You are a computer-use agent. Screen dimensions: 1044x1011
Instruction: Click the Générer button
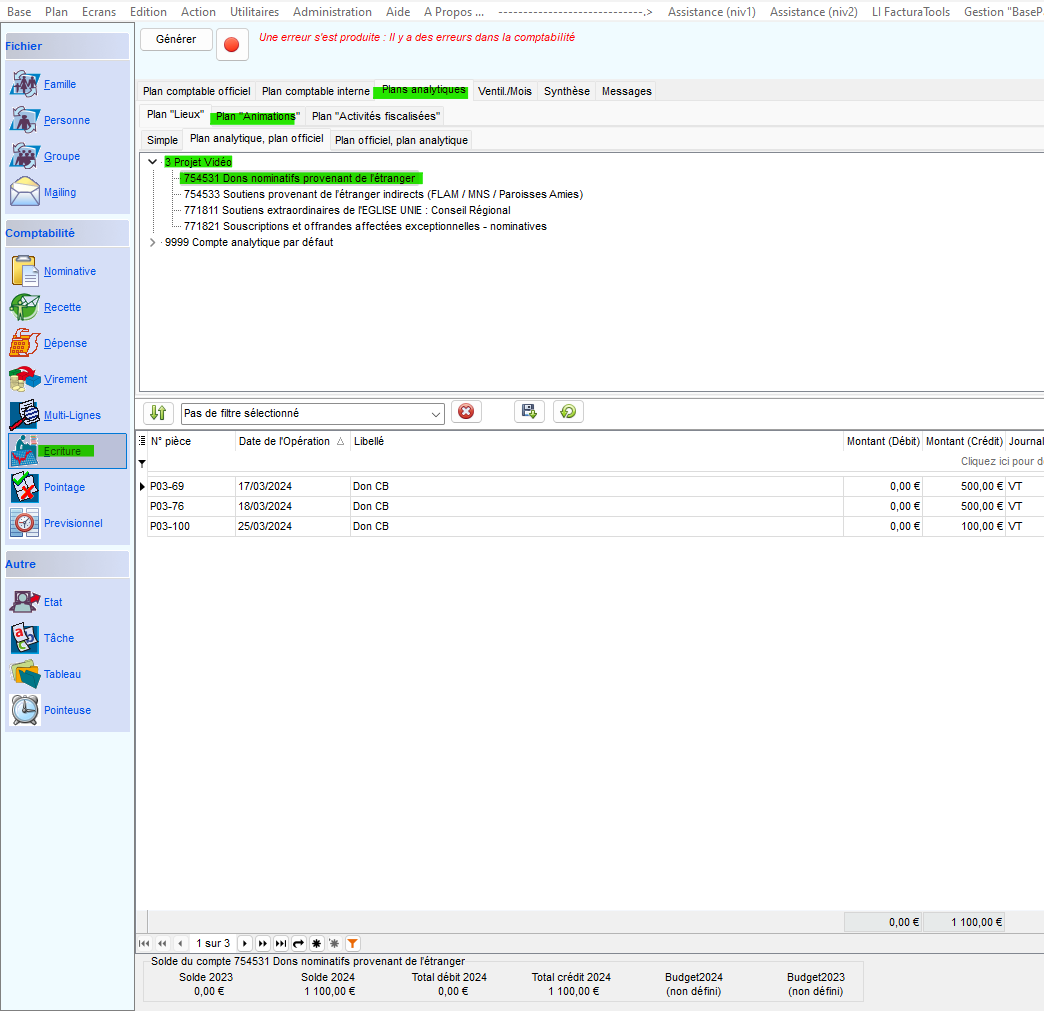click(x=176, y=39)
